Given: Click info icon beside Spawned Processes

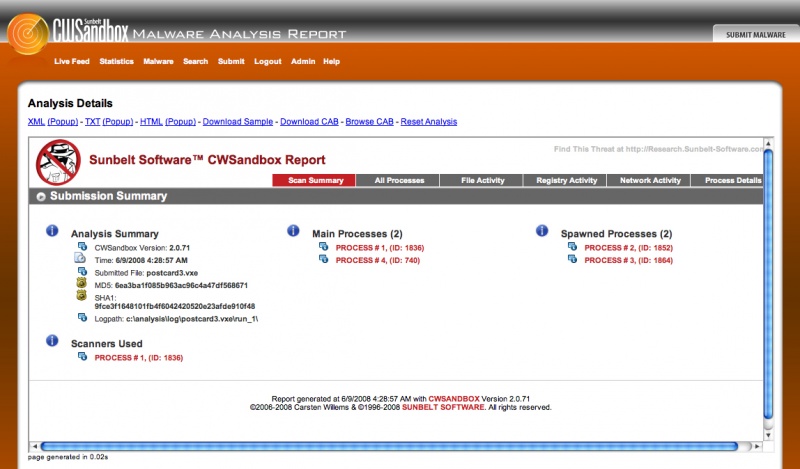Looking at the screenshot, I should point(542,231).
